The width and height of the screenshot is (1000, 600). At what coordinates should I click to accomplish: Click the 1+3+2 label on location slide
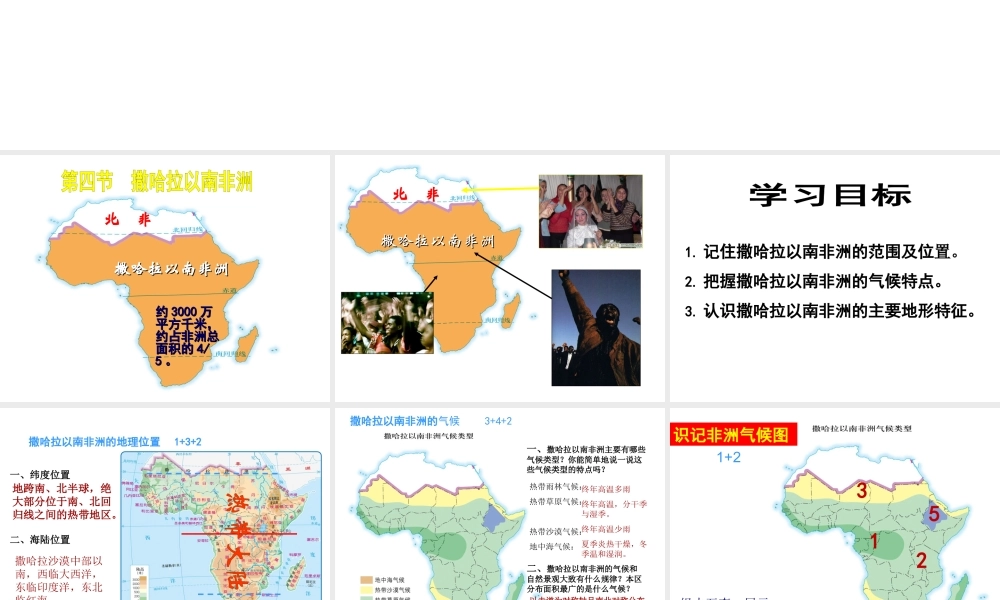point(188,442)
